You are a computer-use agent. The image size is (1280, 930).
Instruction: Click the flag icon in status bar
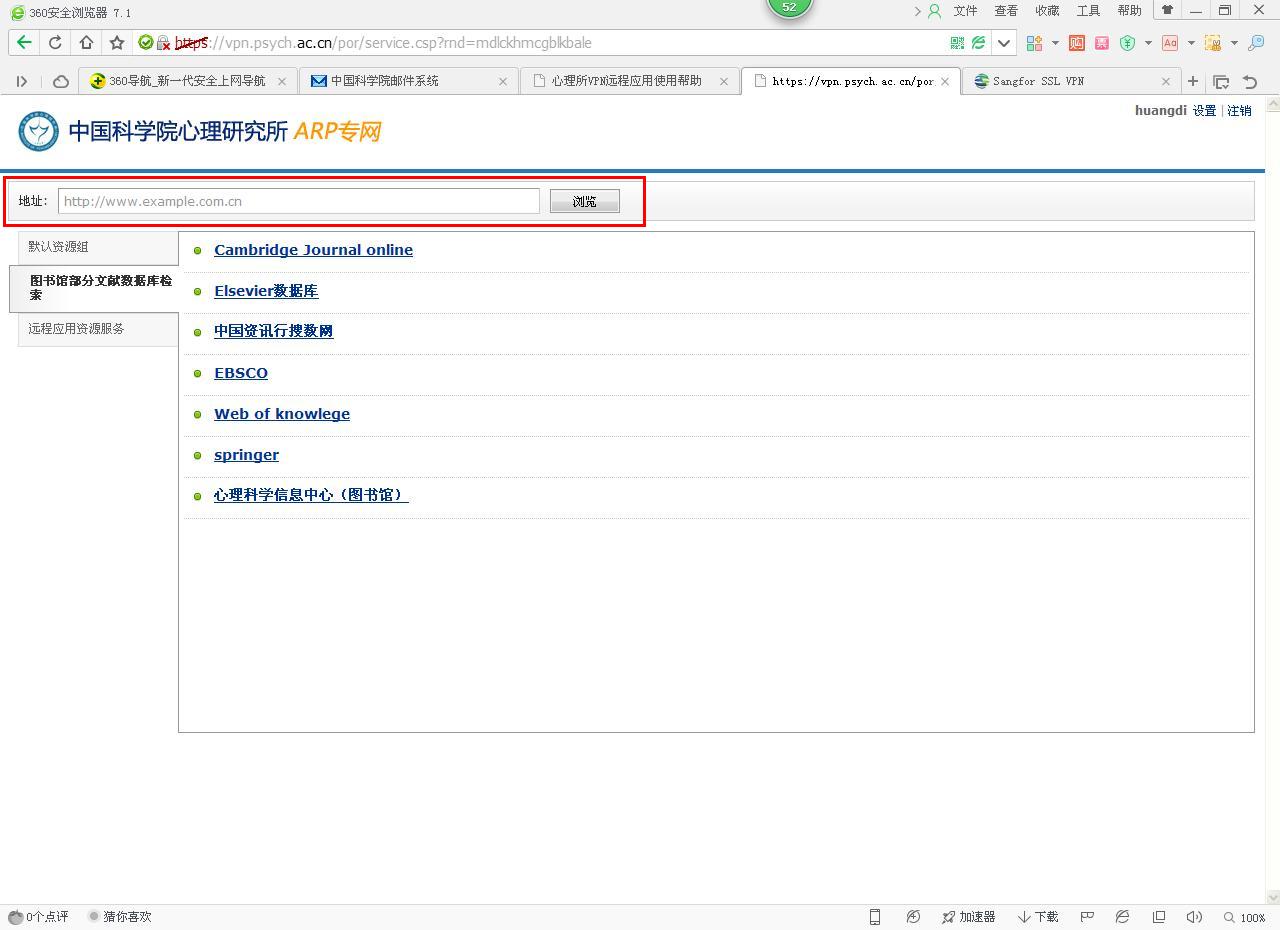[1087, 916]
